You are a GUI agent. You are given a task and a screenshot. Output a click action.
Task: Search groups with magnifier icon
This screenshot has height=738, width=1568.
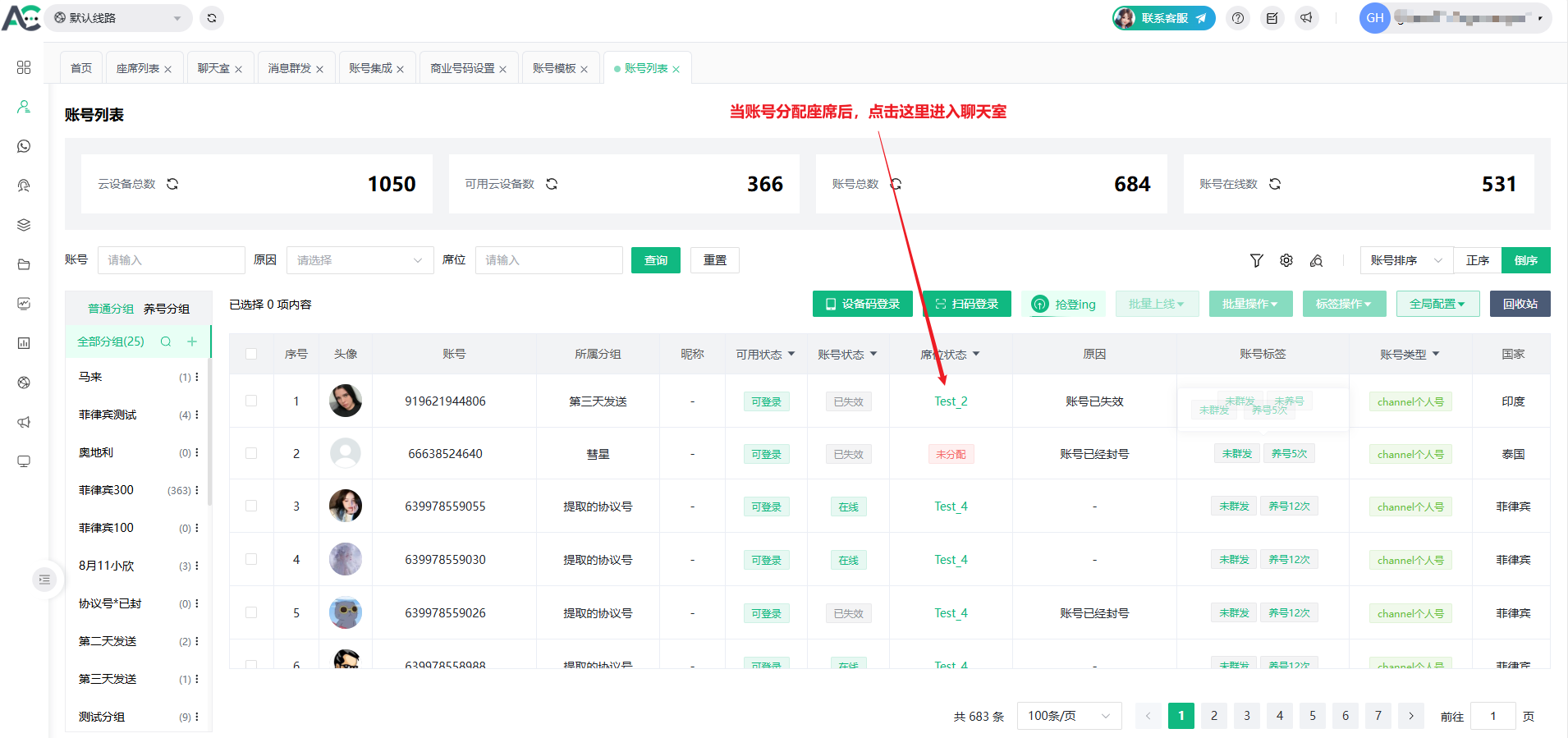(166, 341)
